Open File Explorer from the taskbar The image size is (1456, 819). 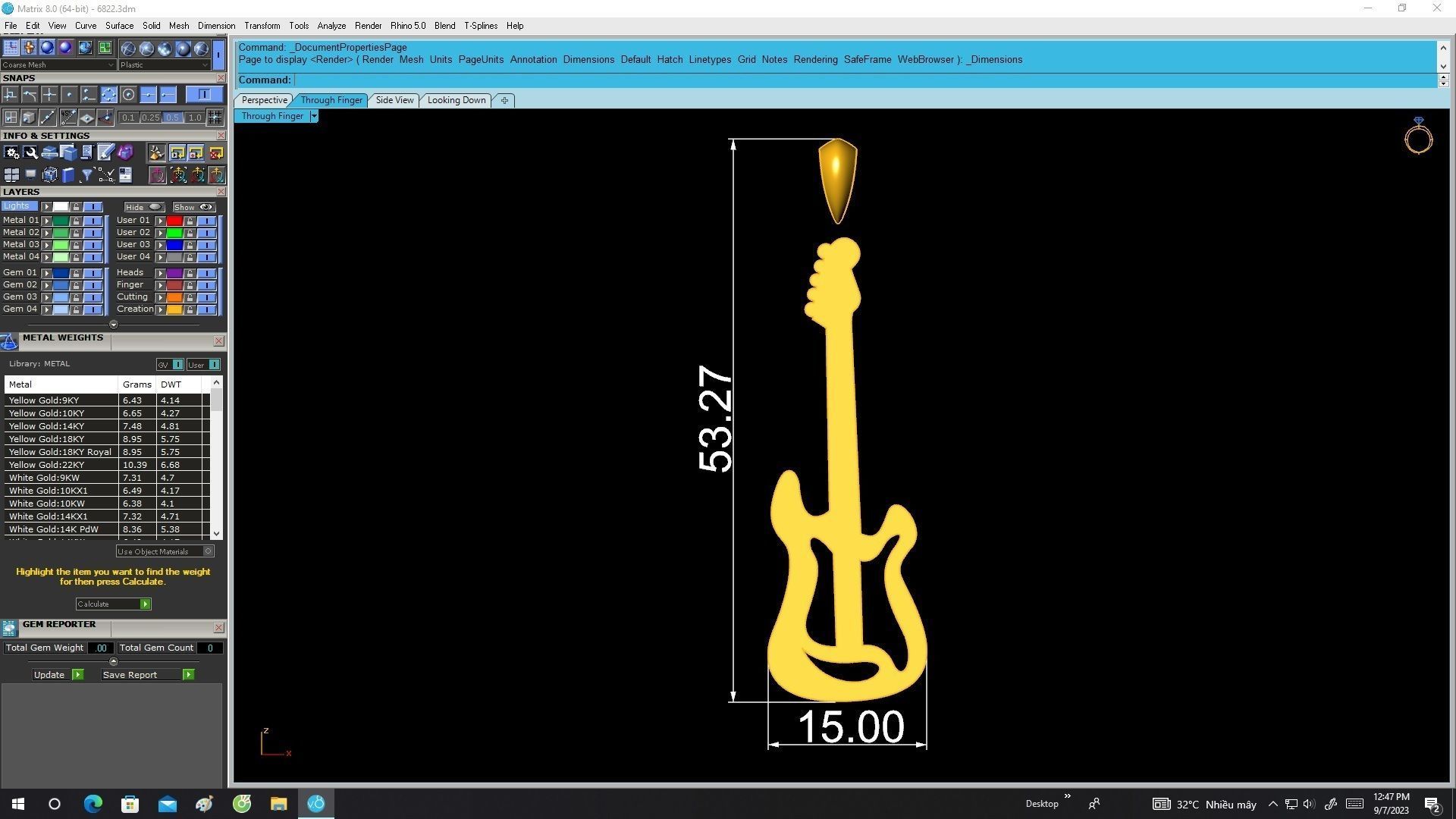(x=278, y=804)
